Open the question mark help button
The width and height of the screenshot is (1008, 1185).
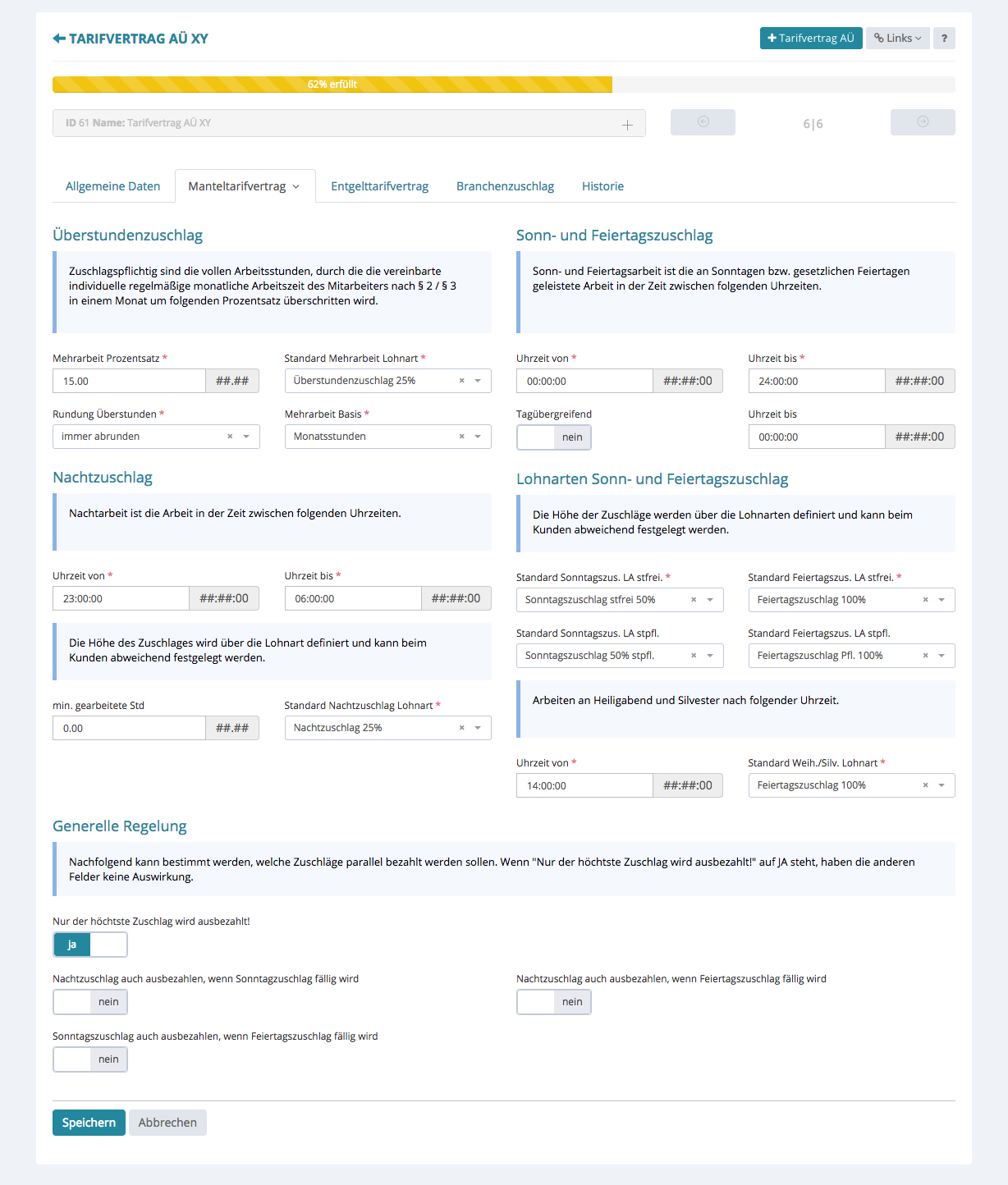(944, 39)
